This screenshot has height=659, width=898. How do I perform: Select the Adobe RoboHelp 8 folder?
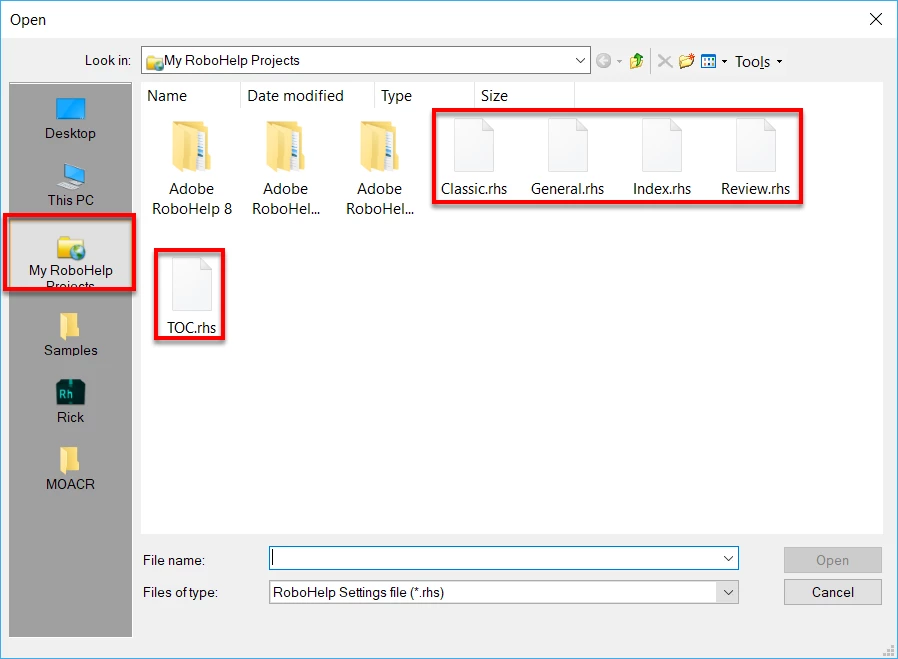191,168
